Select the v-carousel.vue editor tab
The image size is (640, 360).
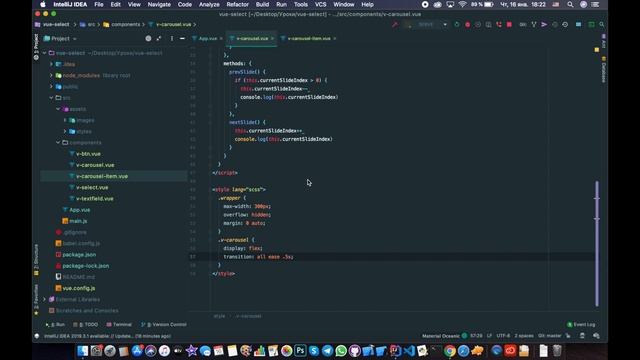[x=252, y=38]
